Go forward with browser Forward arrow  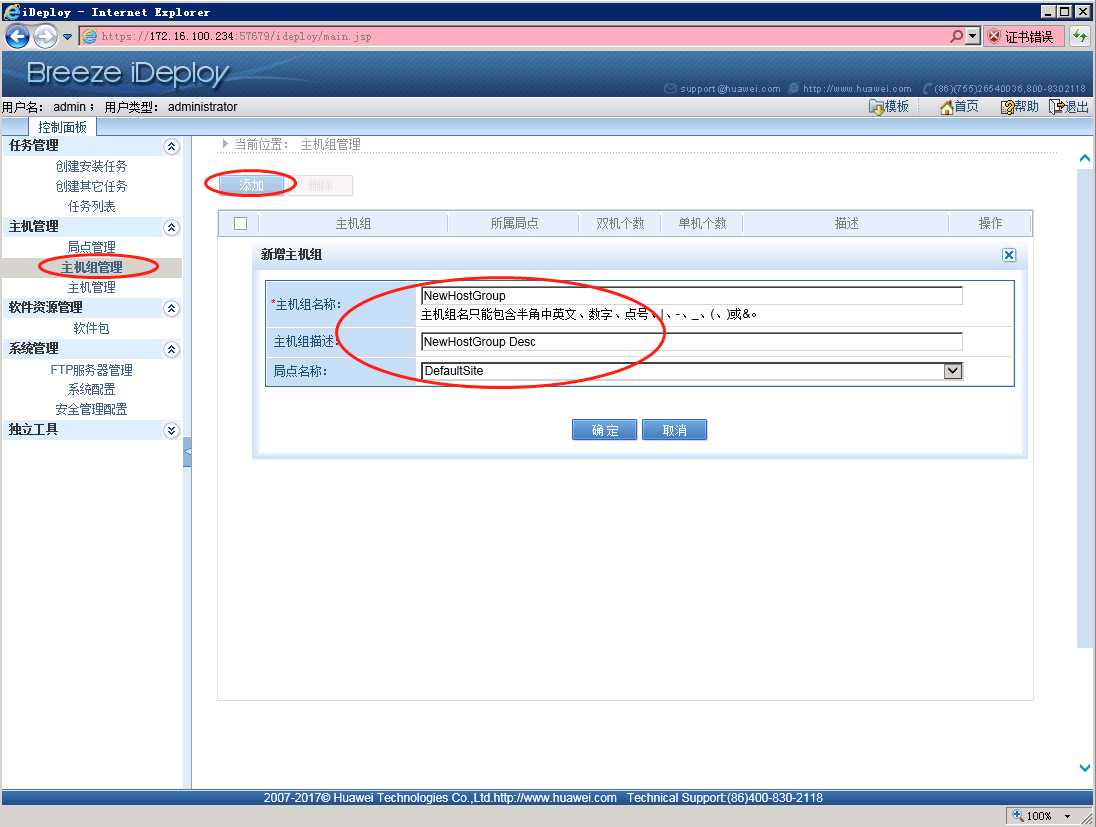45,36
